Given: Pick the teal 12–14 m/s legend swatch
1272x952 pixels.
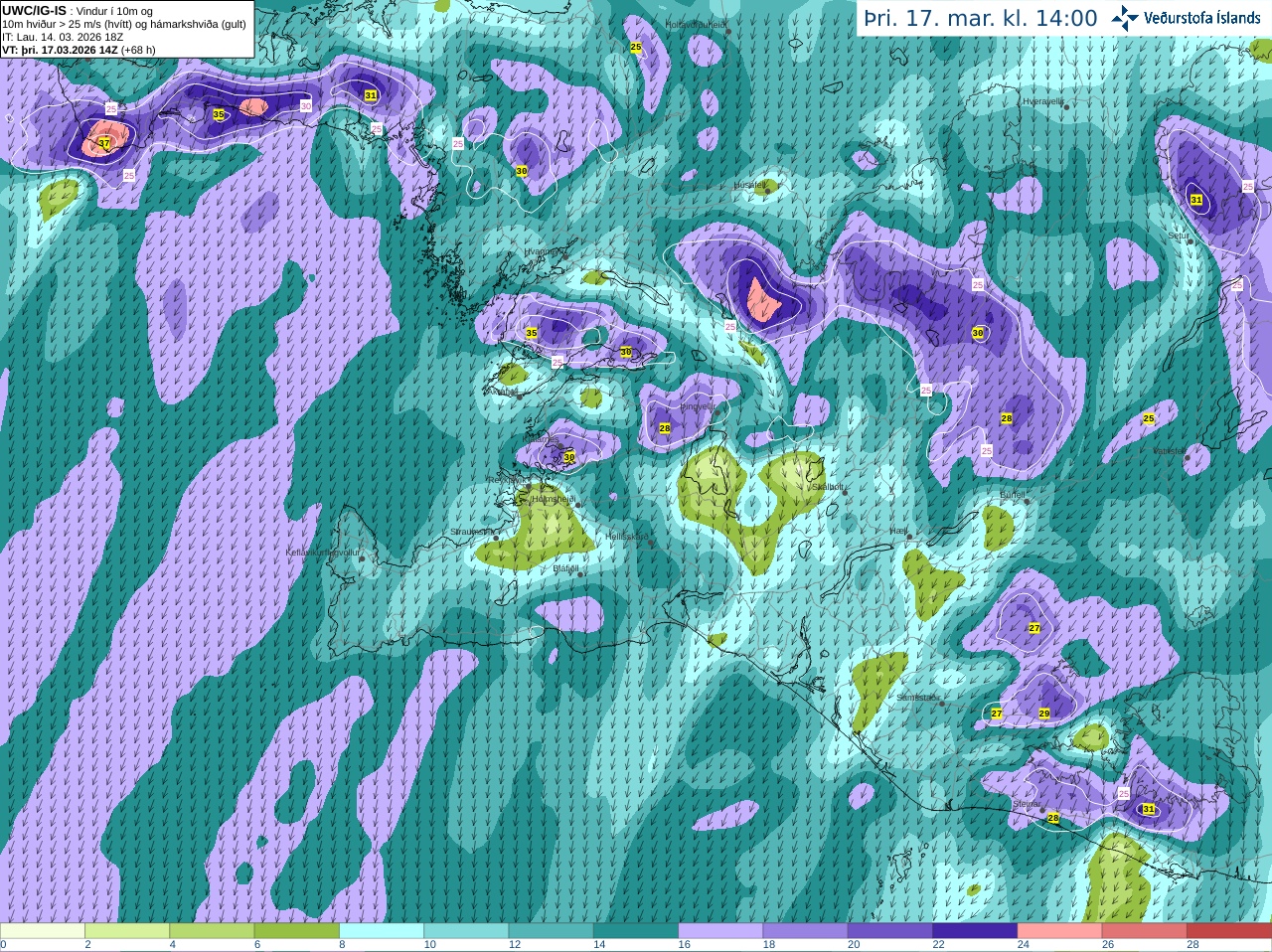Looking at the screenshot, I should pyautogui.click(x=552, y=931).
